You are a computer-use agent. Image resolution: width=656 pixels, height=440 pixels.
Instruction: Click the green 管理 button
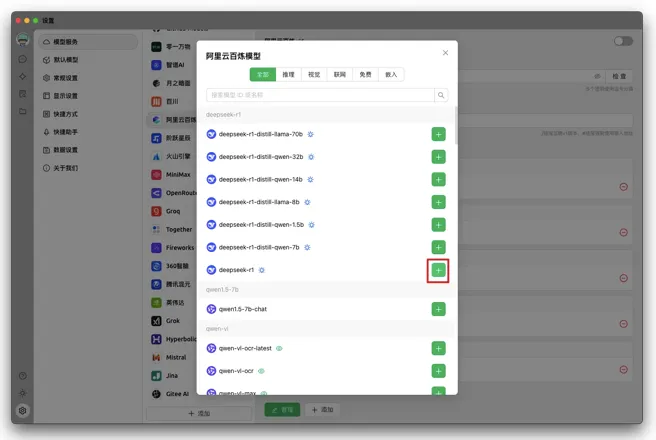(x=282, y=410)
